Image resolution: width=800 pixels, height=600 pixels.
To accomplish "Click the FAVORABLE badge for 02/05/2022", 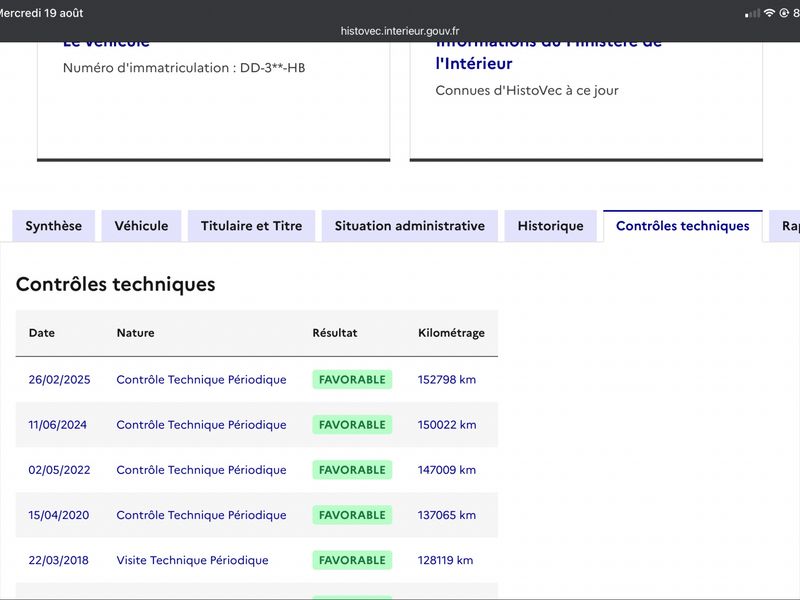I will (x=352, y=470).
